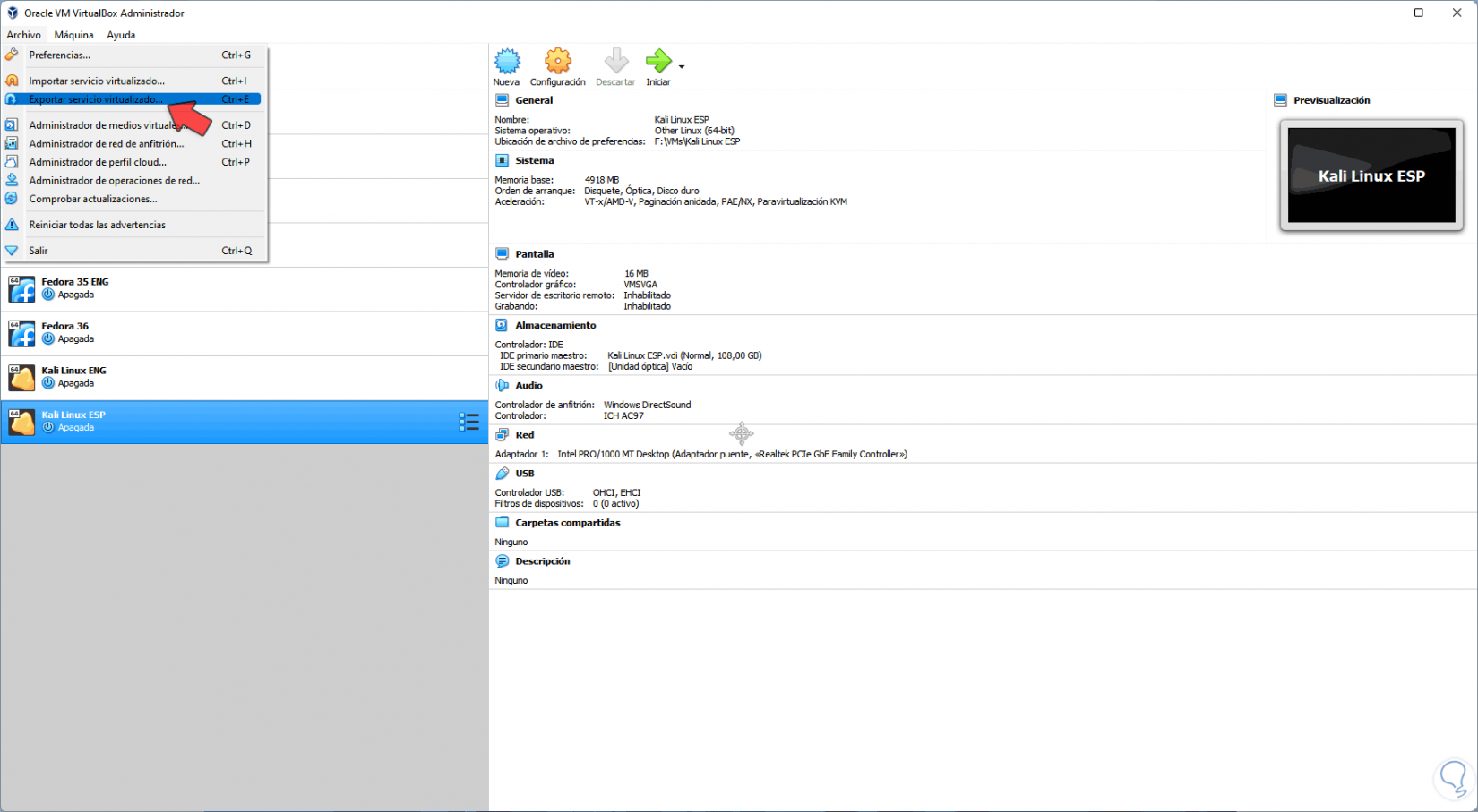Click the Salir menu icon
The width and height of the screenshot is (1478, 812).
(x=12, y=251)
